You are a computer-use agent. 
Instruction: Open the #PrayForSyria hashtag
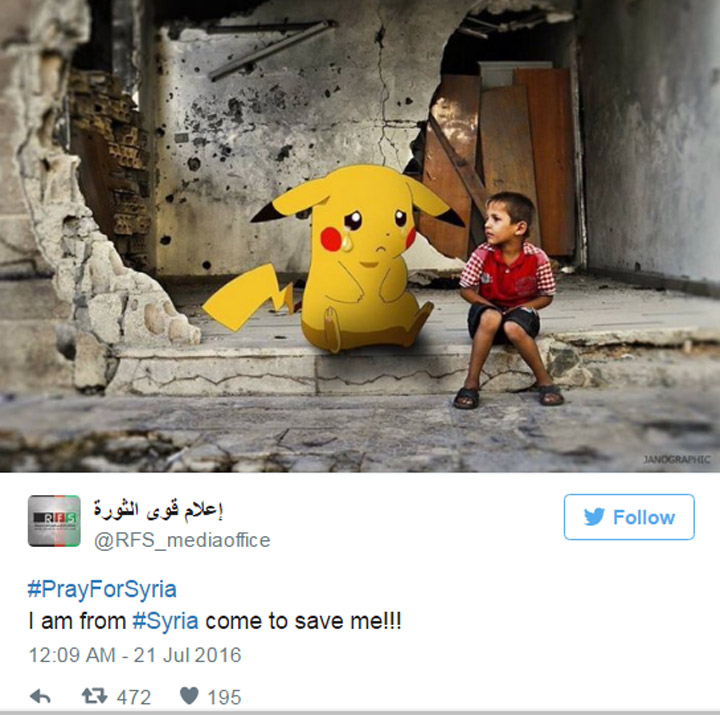pyautogui.click(x=102, y=589)
